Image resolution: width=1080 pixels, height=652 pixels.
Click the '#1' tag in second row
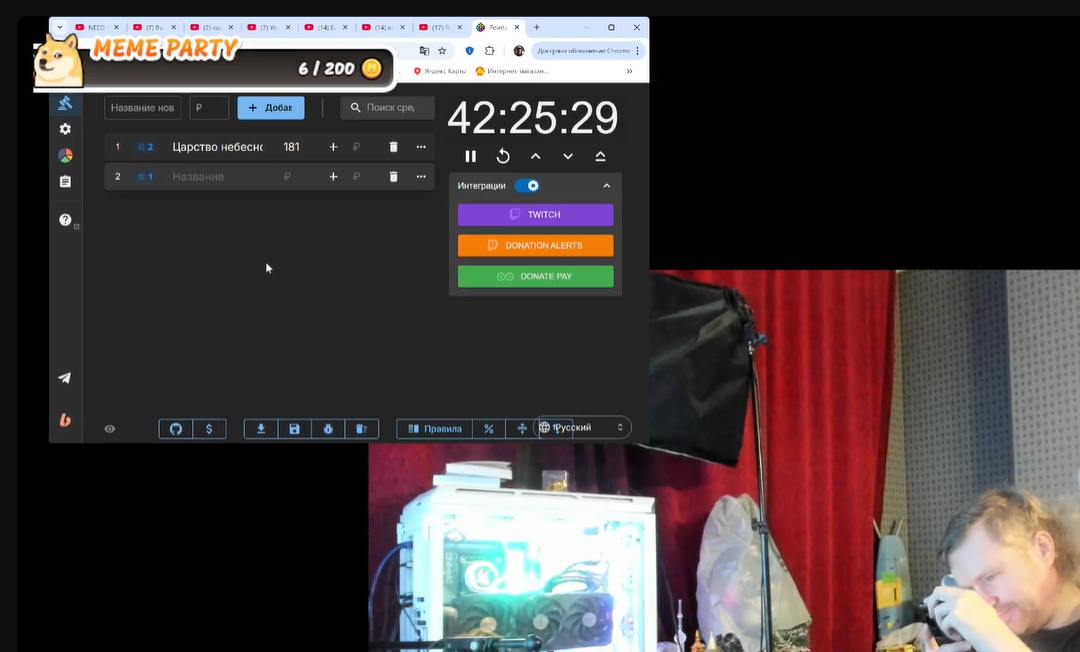145,177
